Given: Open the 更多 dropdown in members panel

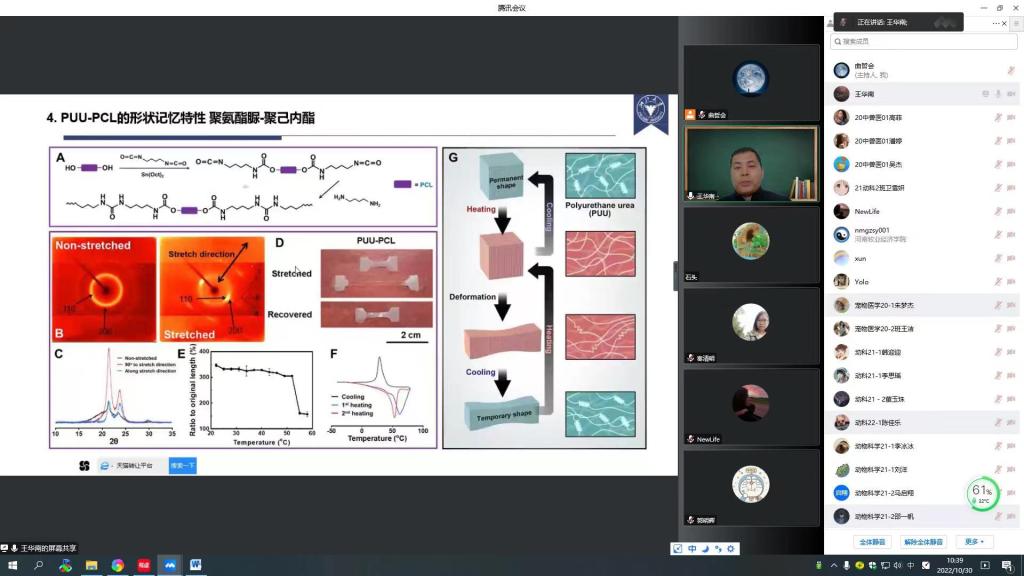Looking at the screenshot, I should click(x=973, y=542).
